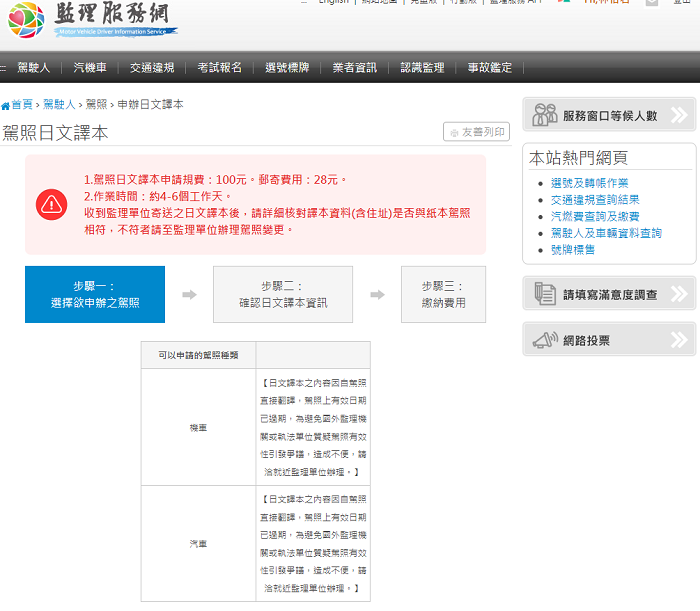Select the 機車 license type row
700x611 pixels.
199,427
